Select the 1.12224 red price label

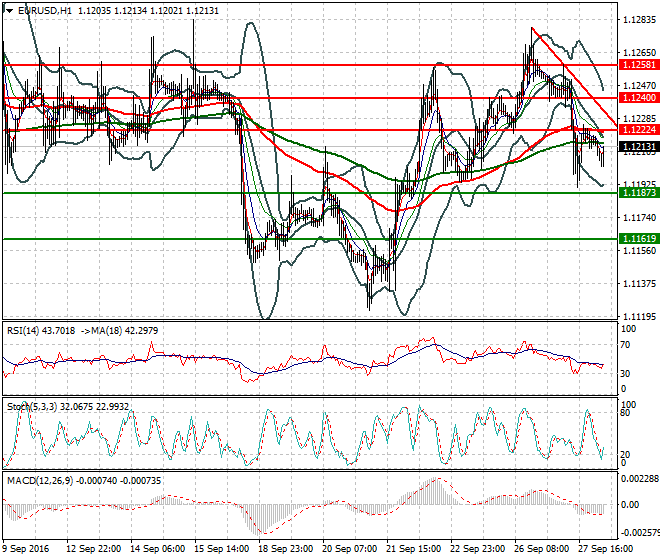tap(638, 130)
